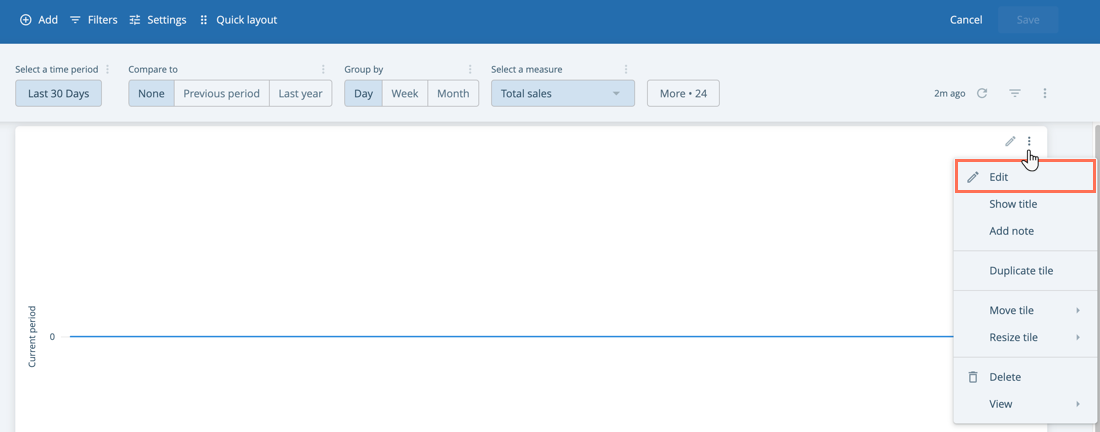Click the vertical scrollbar on the right
The height and width of the screenshot is (432, 1100).
(1096, 277)
